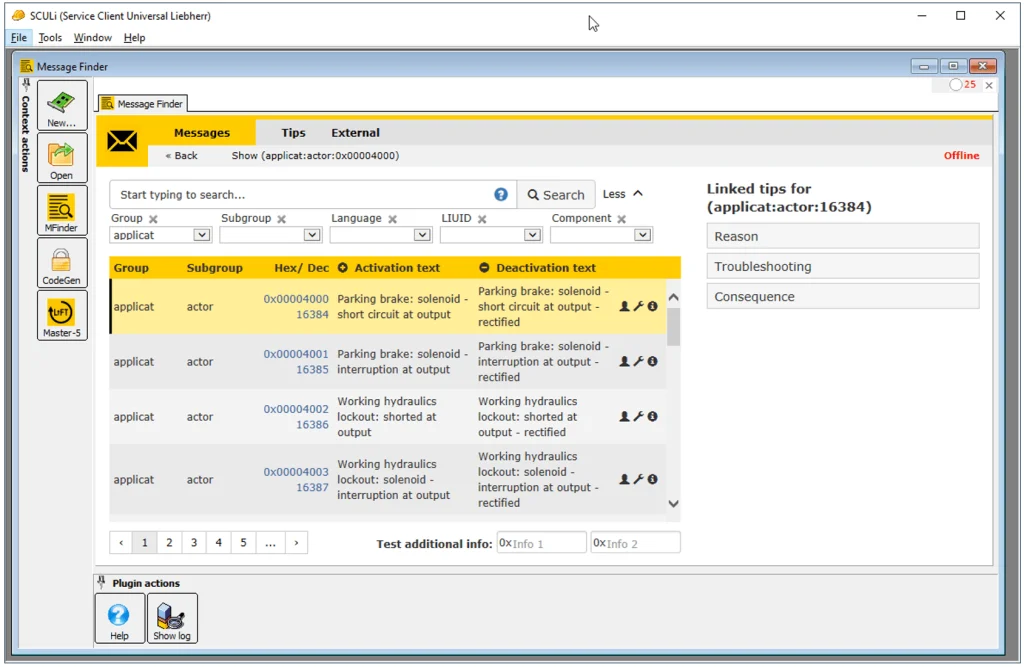1024x667 pixels.
Task: Click the 0x00004003 hex code link
Action: tap(296, 472)
